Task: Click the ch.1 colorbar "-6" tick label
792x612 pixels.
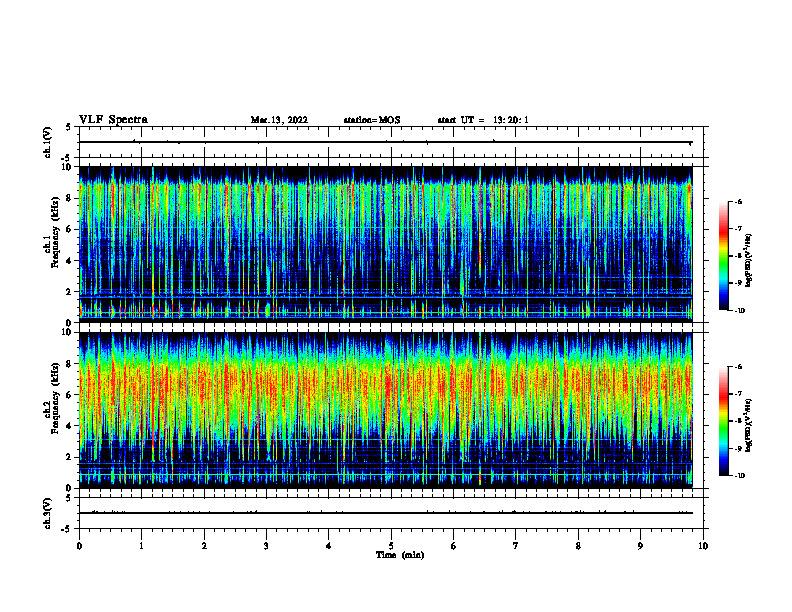Action: coord(738,202)
